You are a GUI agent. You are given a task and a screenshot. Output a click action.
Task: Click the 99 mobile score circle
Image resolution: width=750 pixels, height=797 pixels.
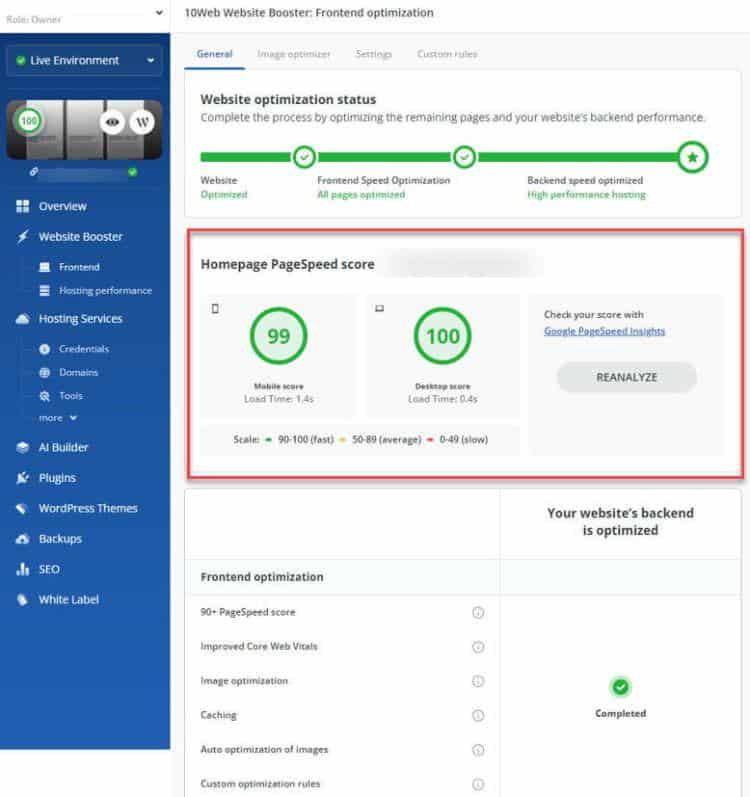pyautogui.click(x=278, y=336)
